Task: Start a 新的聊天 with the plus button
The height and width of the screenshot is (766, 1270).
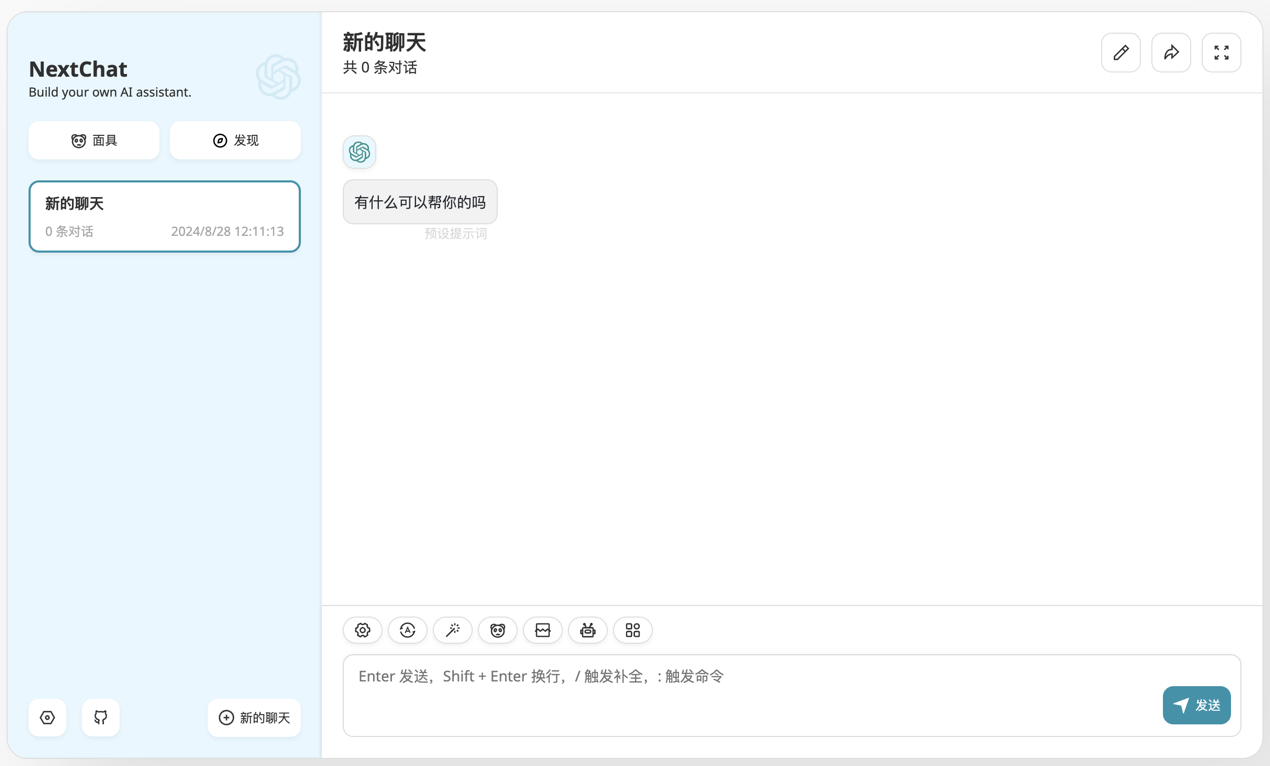Action: [254, 717]
